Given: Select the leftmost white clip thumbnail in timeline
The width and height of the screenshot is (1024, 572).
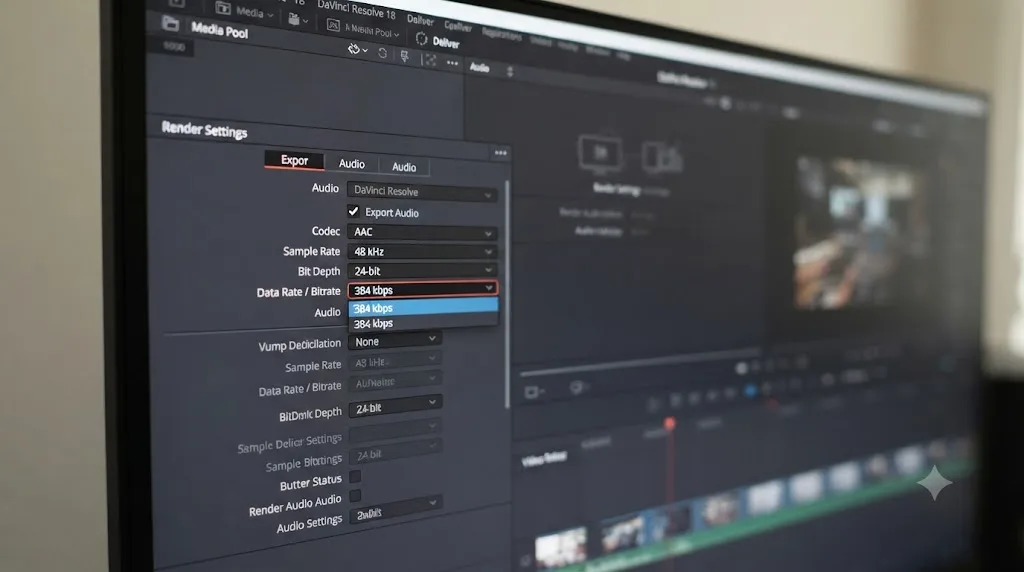Looking at the screenshot, I should [x=560, y=547].
